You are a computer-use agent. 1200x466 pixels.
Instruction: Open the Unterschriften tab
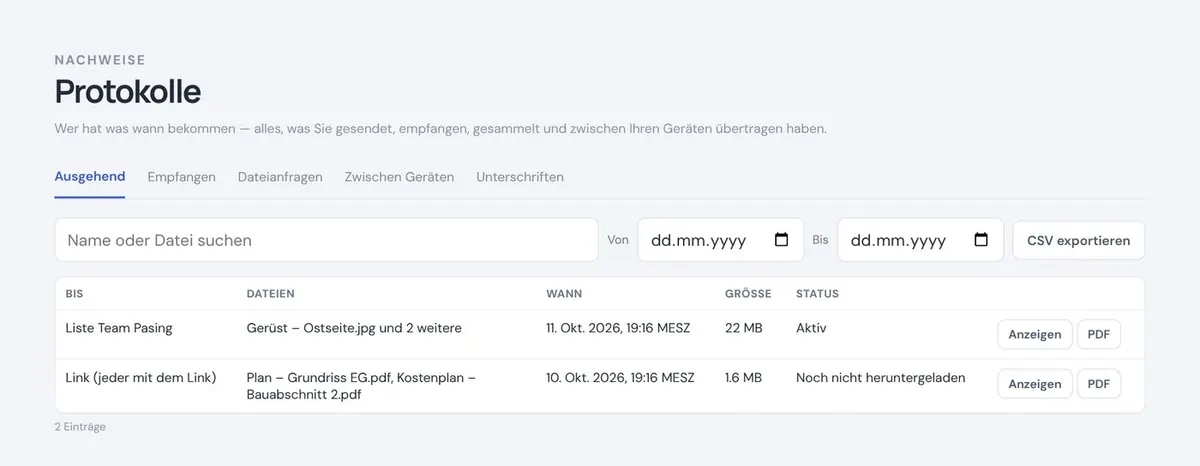click(x=520, y=177)
